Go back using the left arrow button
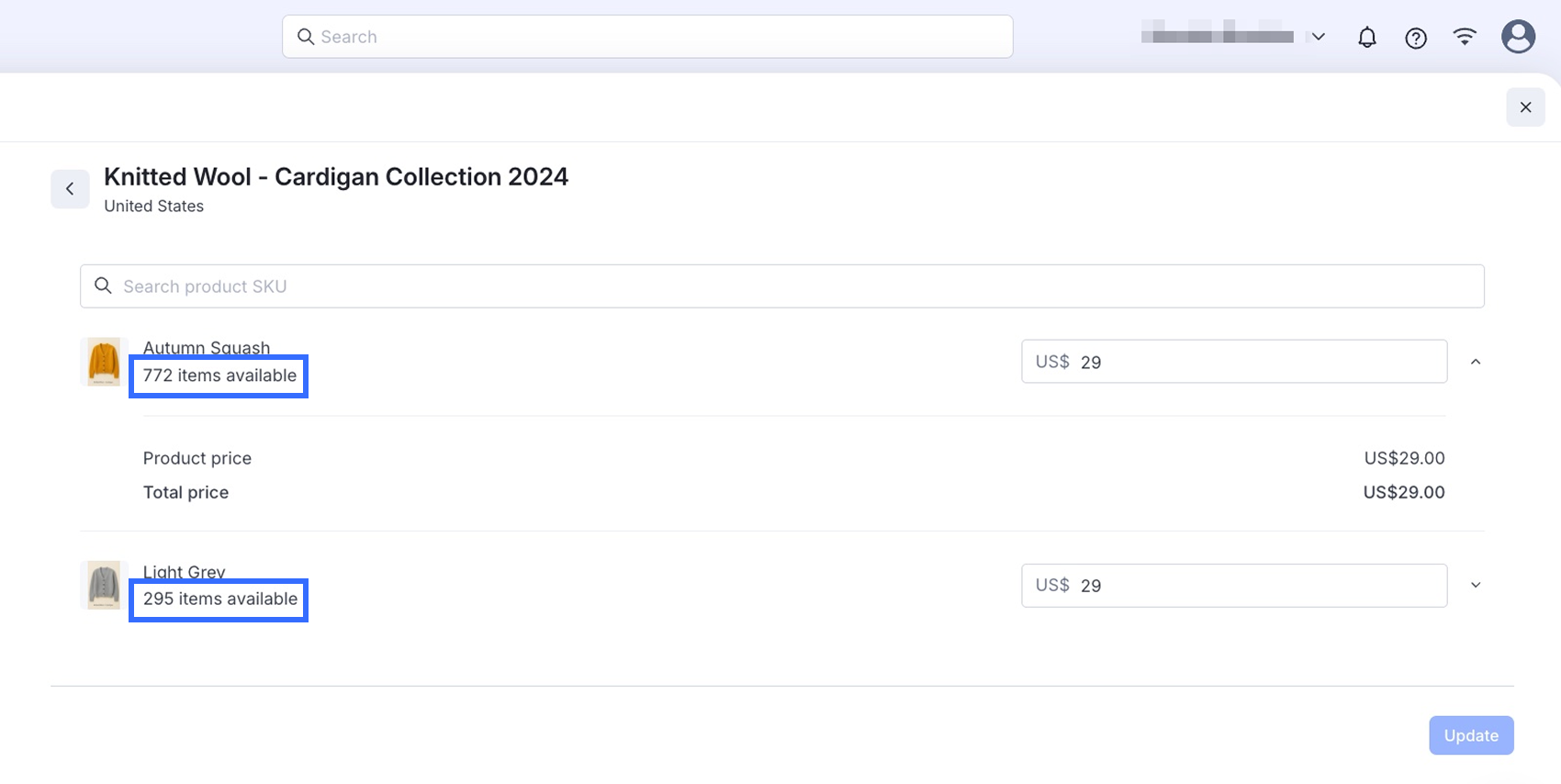This screenshot has height=784, width=1561. (x=70, y=189)
